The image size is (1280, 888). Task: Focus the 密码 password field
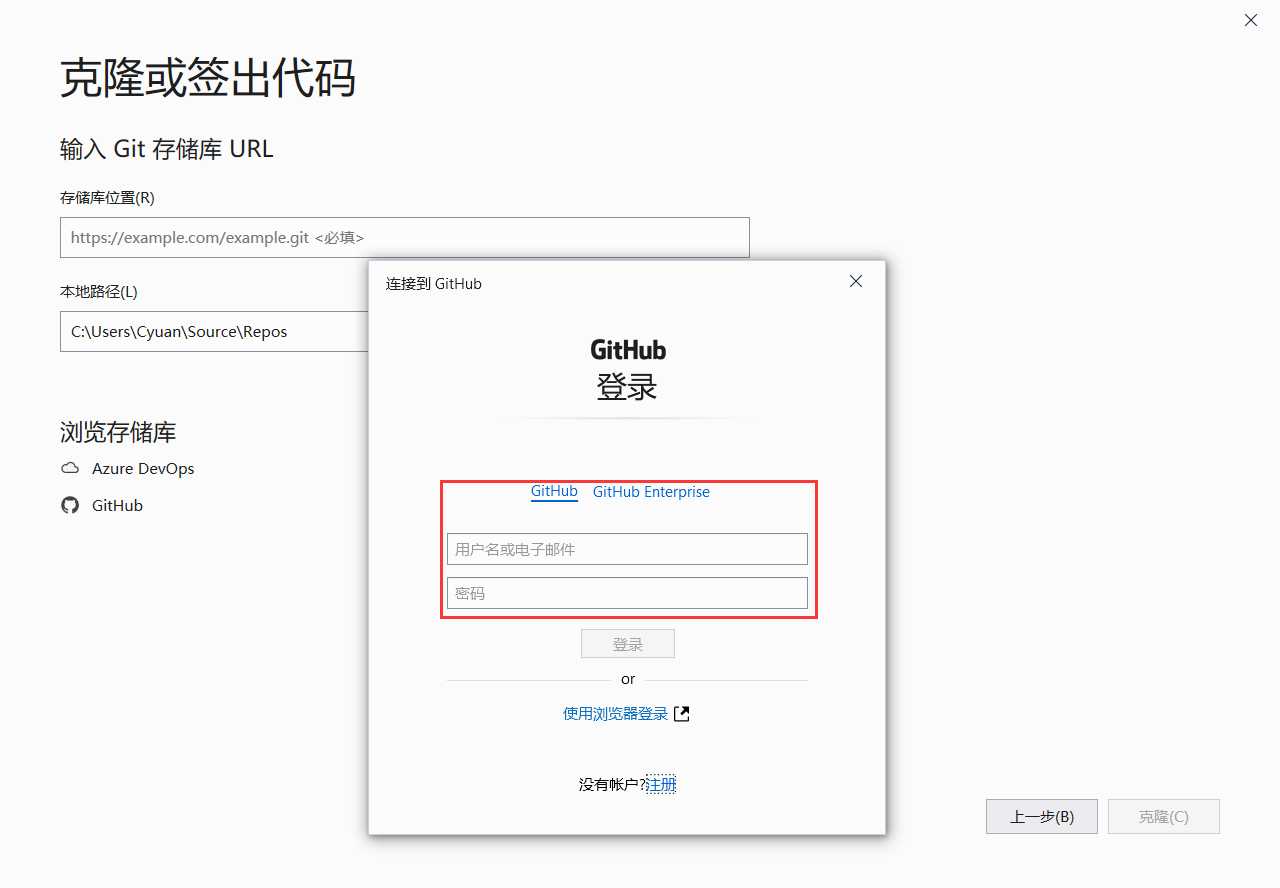pos(627,593)
